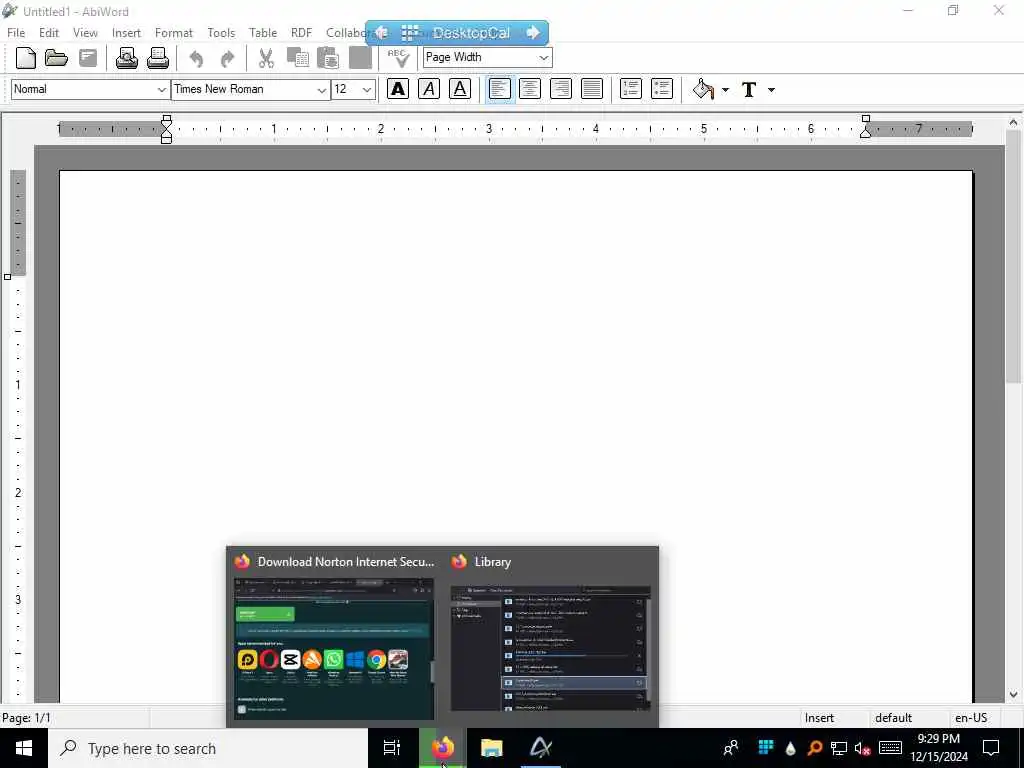Toggle bulleted list formatting
The image size is (1024, 768).
(x=662, y=89)
